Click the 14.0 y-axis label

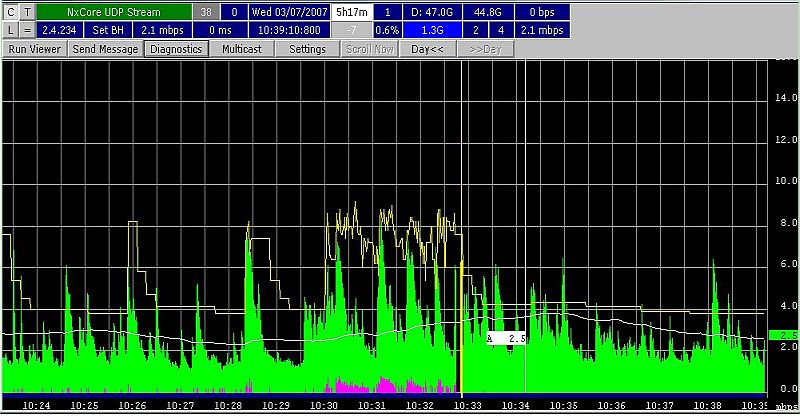click(786, 97)
